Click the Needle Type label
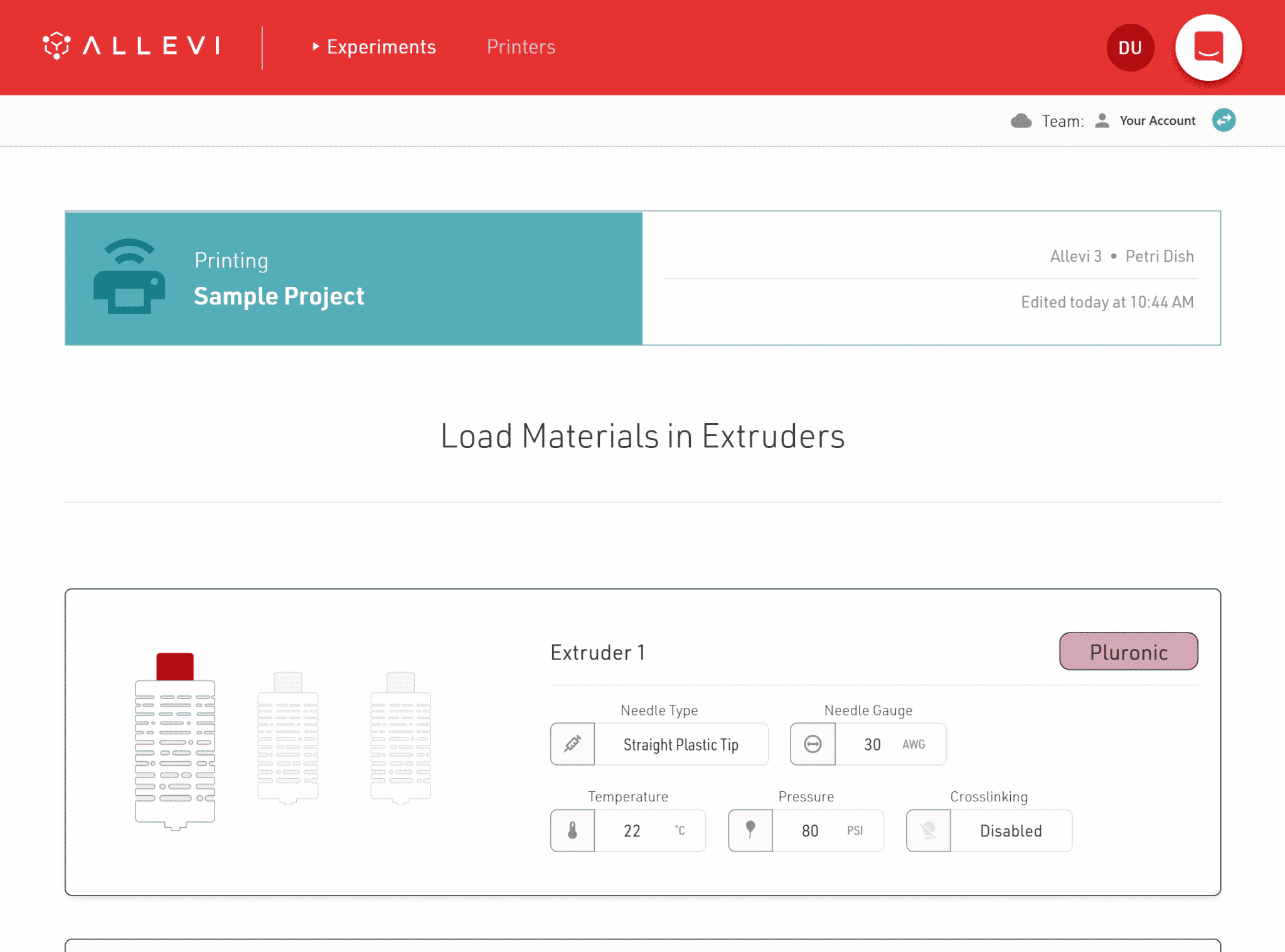The image size is (1285, 952). click(659, 710)
